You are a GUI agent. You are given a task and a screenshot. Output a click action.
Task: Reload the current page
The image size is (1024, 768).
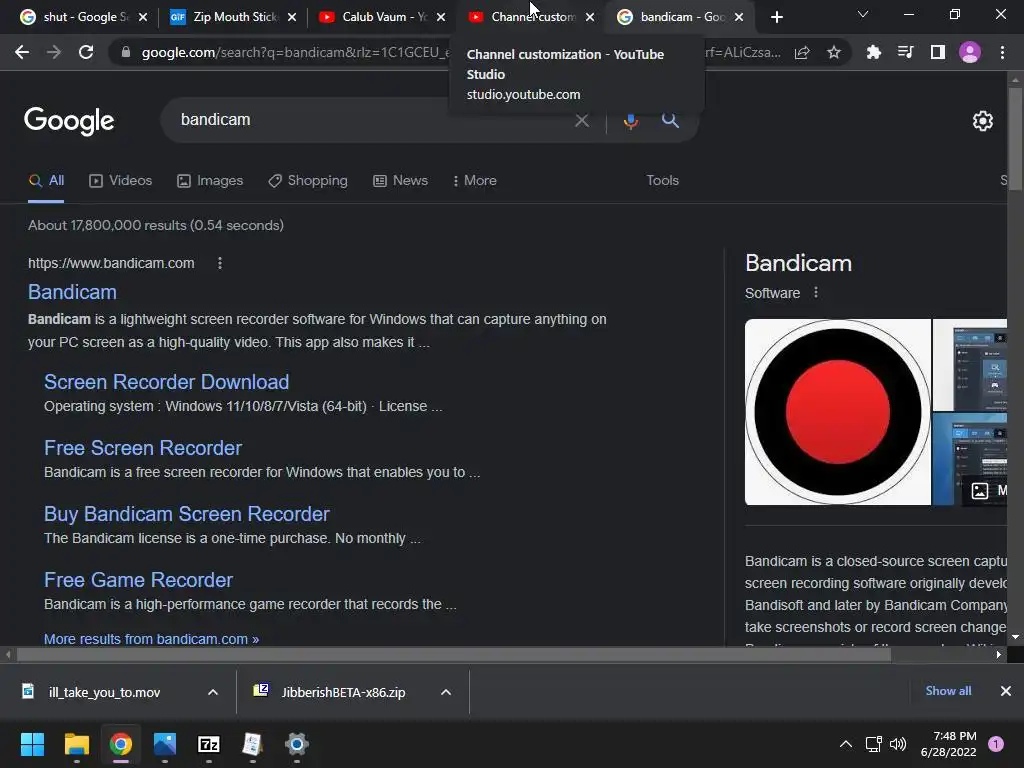click(x=86, y=52)
